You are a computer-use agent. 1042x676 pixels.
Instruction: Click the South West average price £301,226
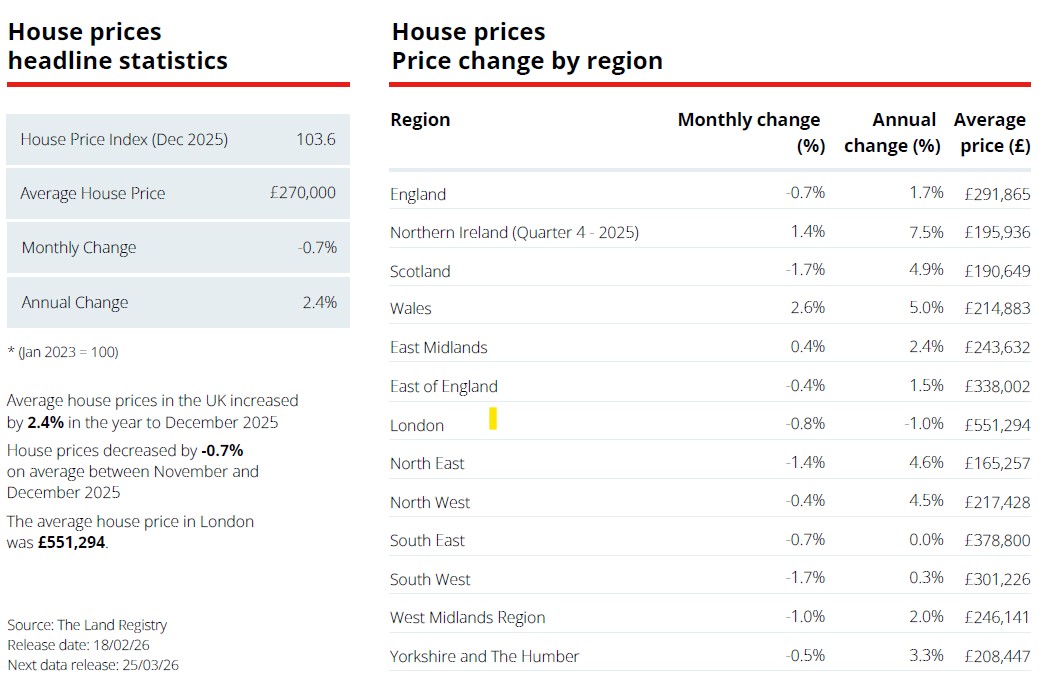coord(997,579)
